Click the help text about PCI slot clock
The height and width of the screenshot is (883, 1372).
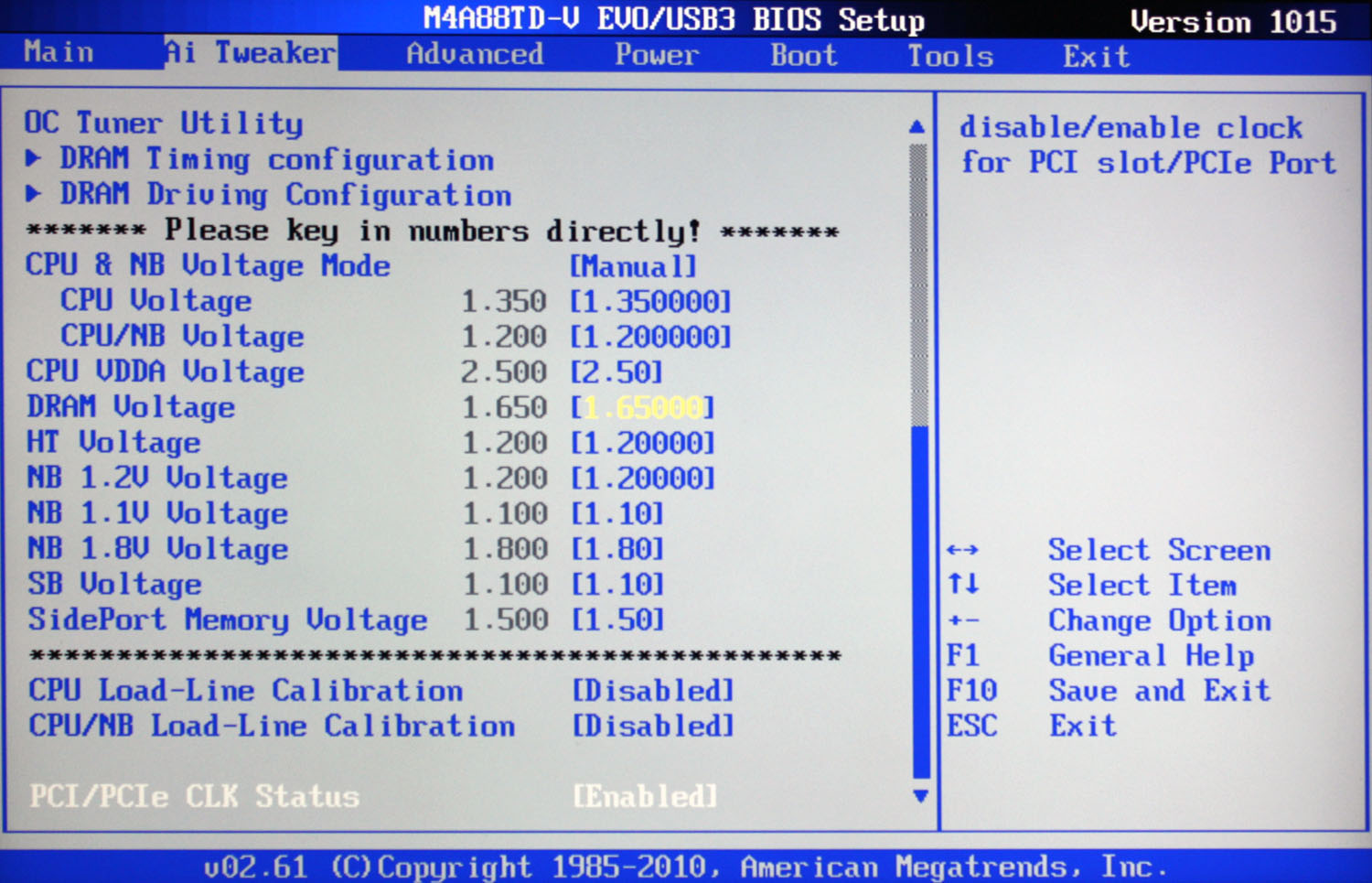1147,145
